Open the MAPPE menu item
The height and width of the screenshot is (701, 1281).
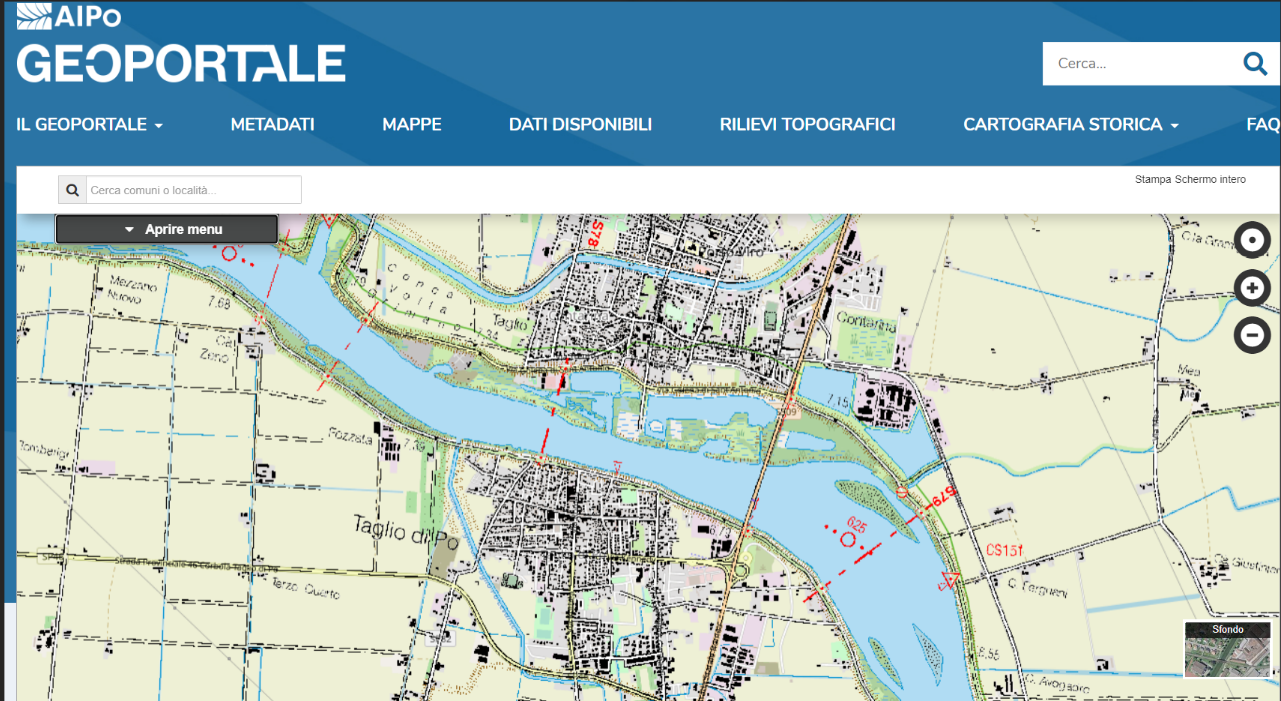click(x=411, y=125)
